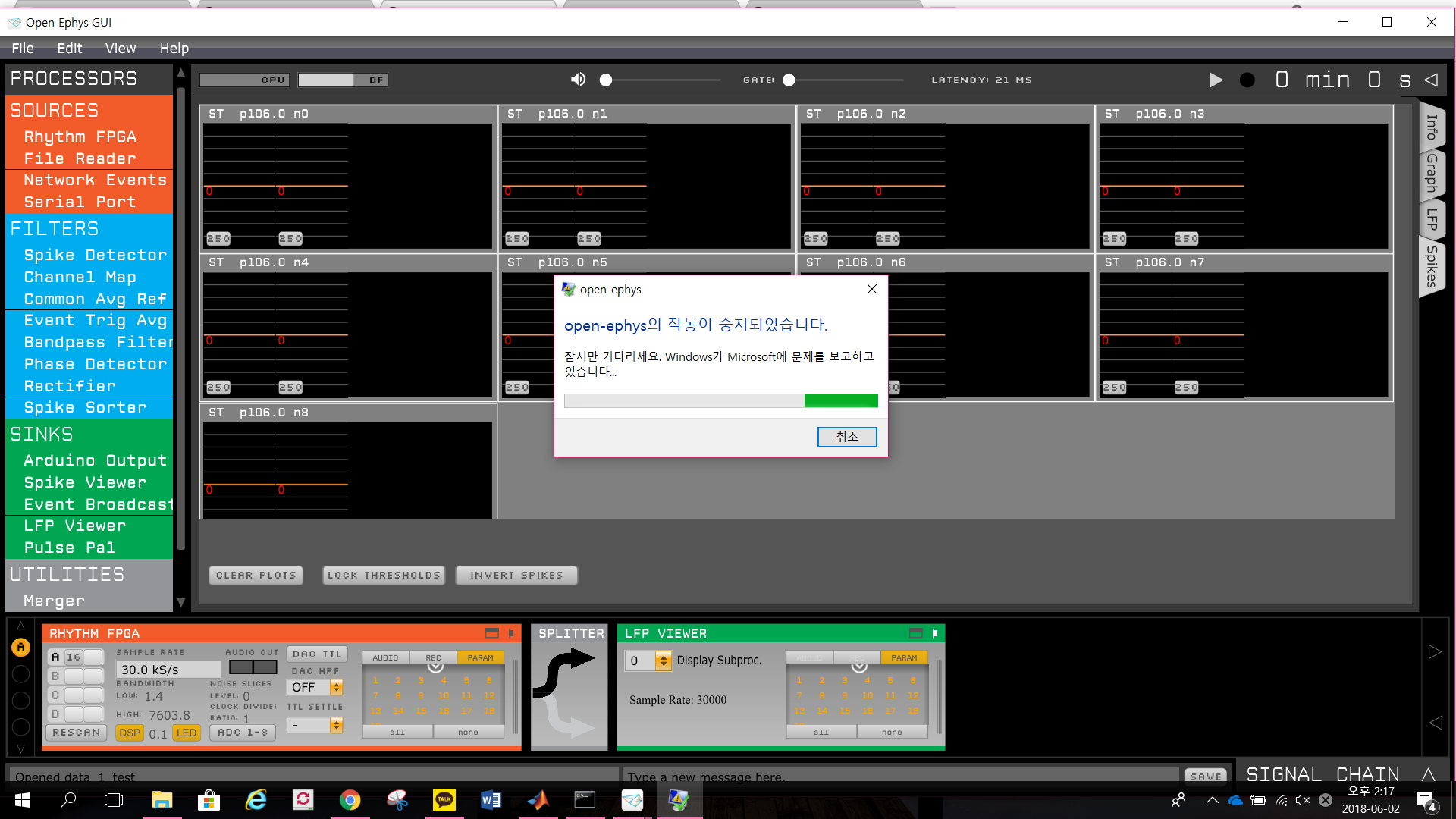Adjust the master volume slider

605,79
